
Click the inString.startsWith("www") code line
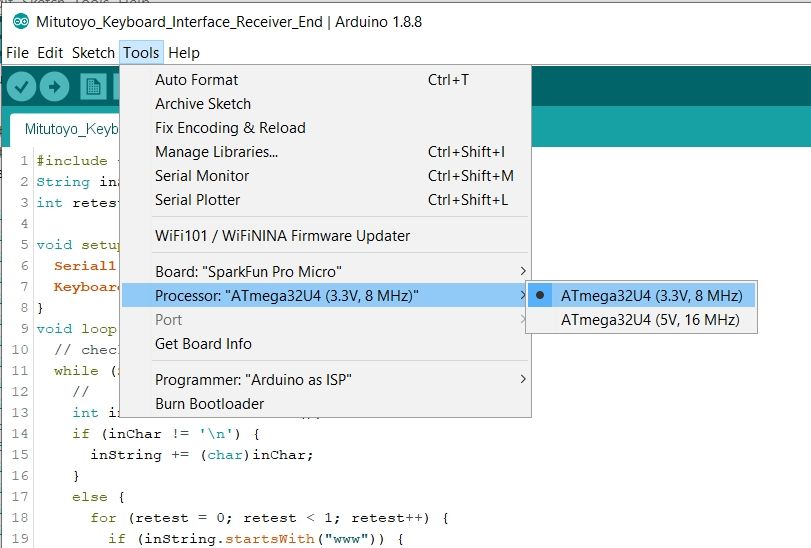click(256, 539)
